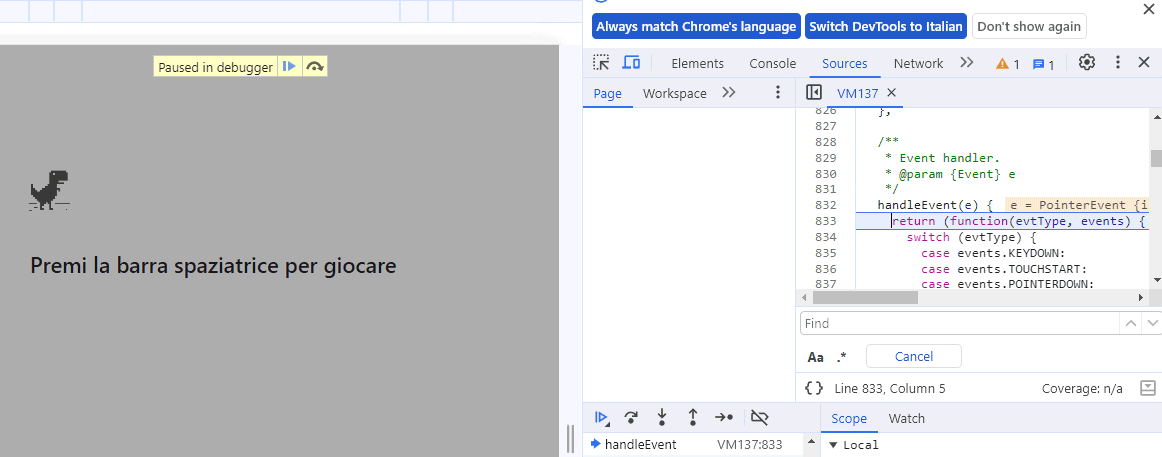Close the DevTools panel

tap(1144, 63)
